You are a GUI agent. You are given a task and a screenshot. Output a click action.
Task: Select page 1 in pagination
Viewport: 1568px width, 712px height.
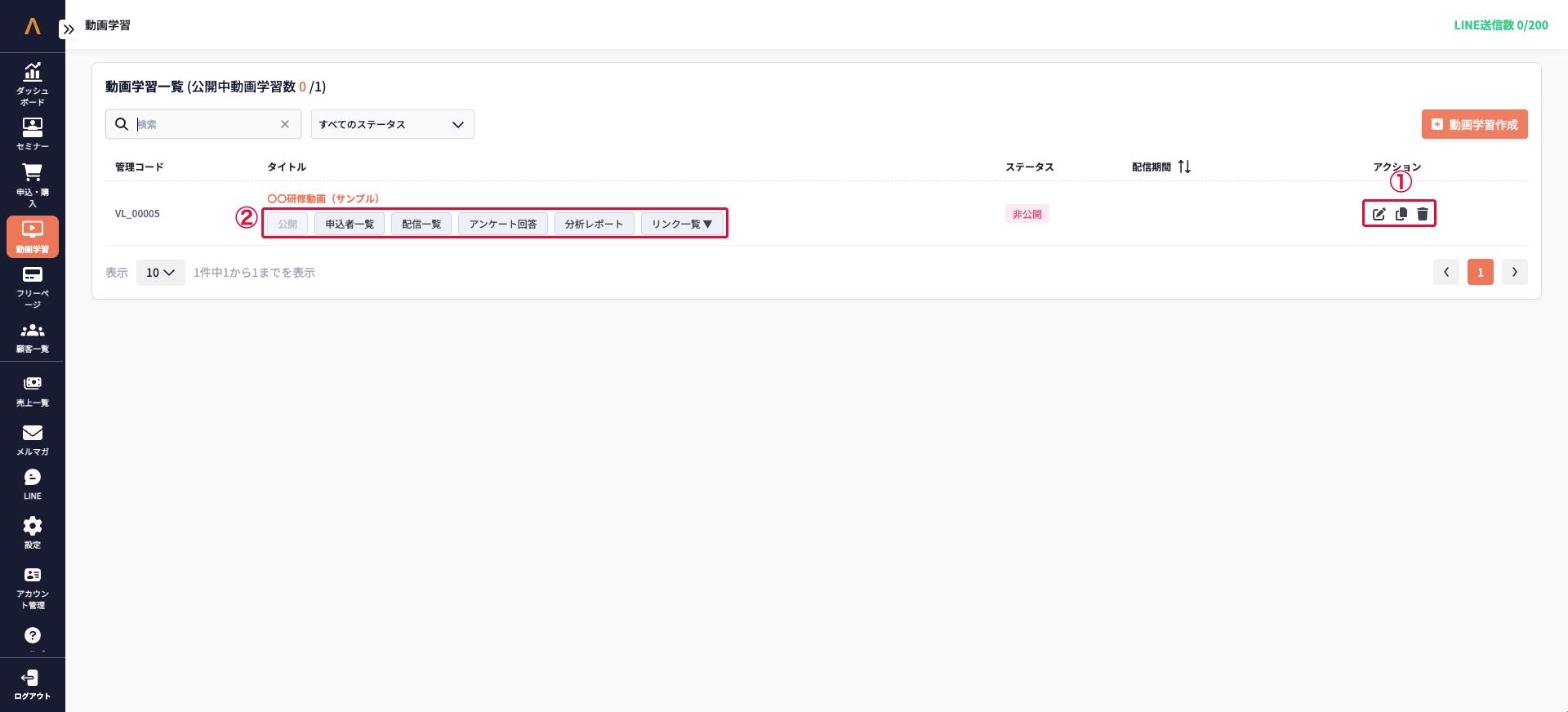click(x=1480, y=272)
